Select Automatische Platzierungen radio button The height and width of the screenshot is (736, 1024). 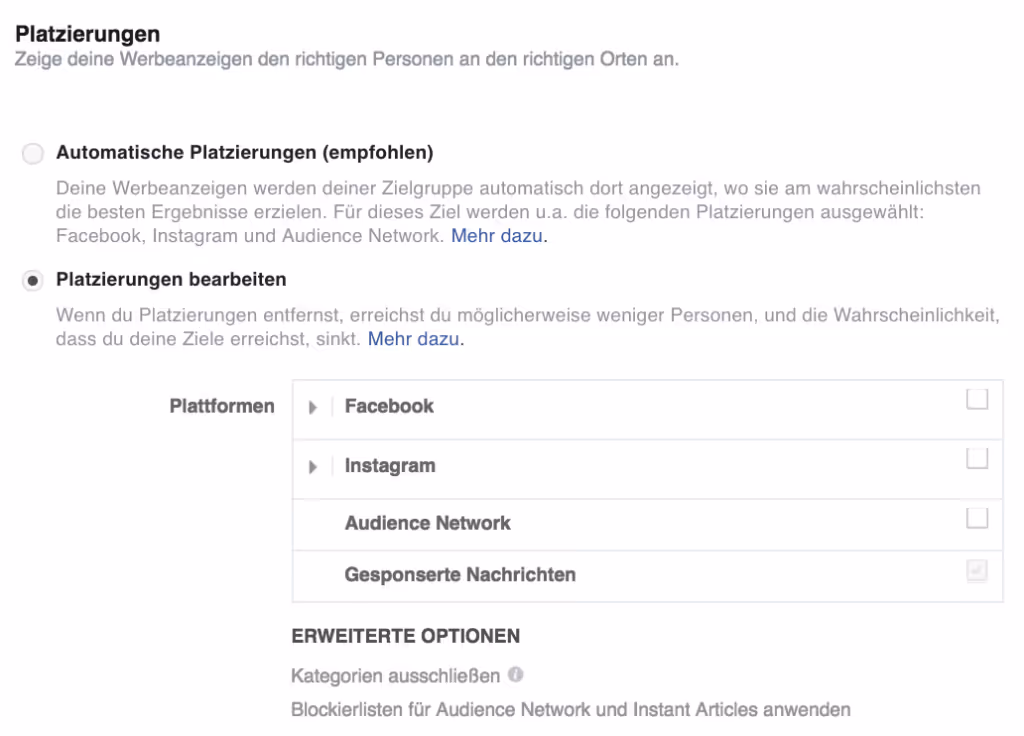tap(33, 153)
